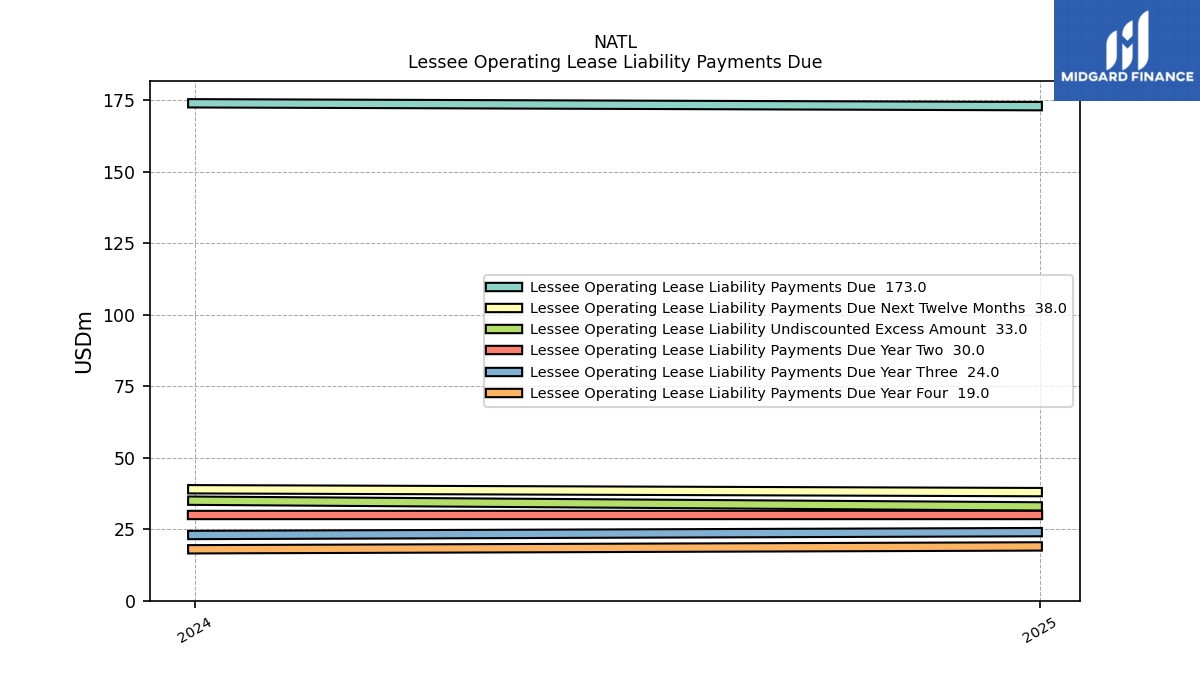Click the y-axis tick label '50'
The height and width of the screenshot is (675, 1200).
pyautogui.click(x=126, y=458)
